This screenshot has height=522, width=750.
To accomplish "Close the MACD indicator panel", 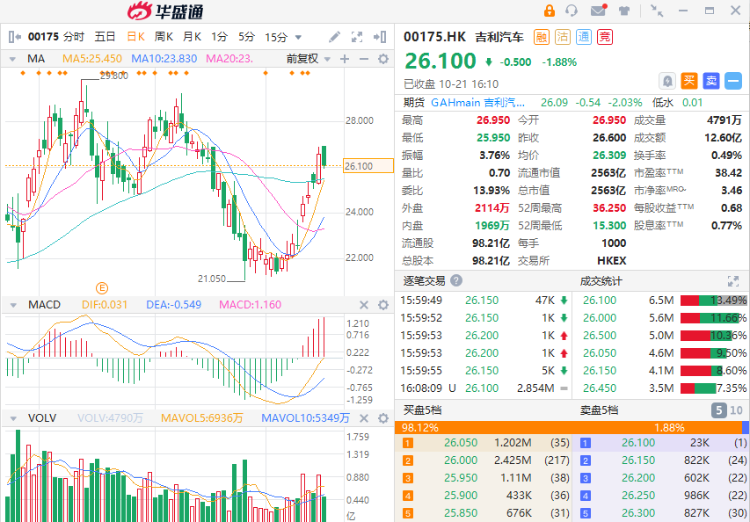I will pos(364,305).
